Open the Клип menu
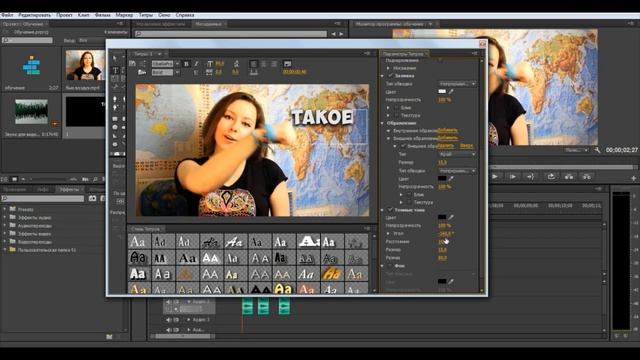 [83, 15]
